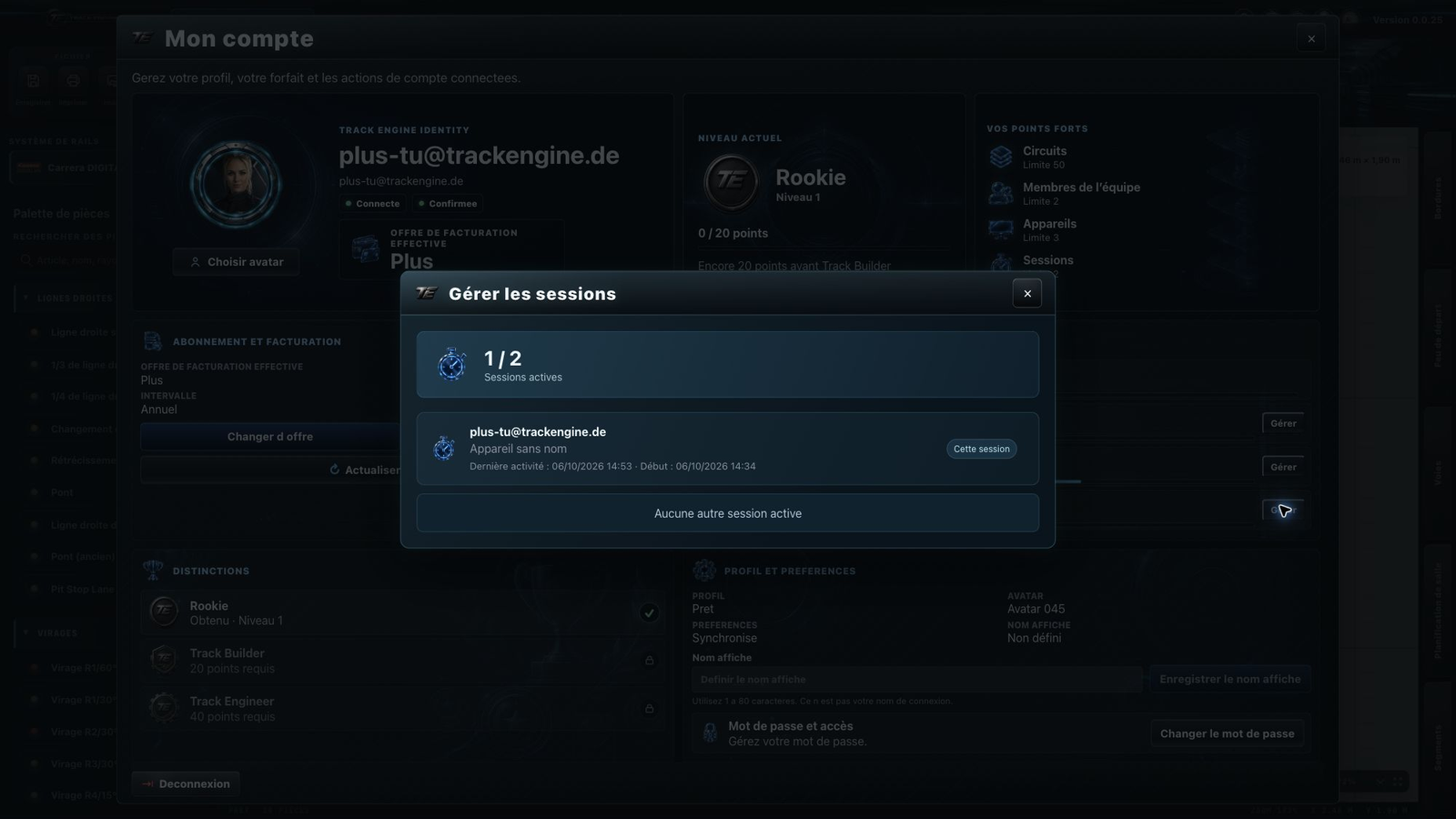Screen dimensions: 1456x819
Task: Click the Distinctions trophy icon
Action: (153, 571)
